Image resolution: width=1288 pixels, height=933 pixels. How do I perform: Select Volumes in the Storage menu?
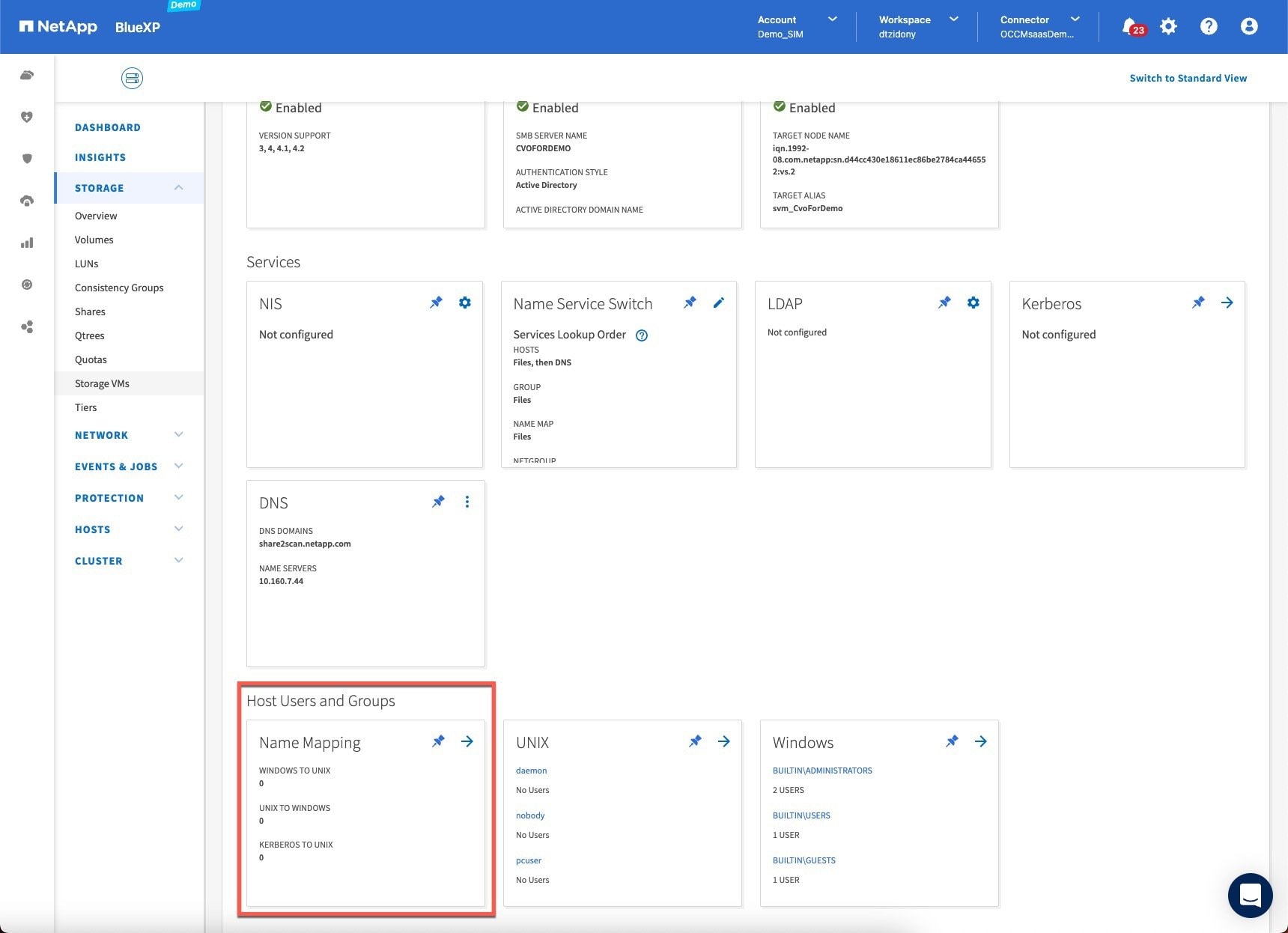tap(94, 240)
